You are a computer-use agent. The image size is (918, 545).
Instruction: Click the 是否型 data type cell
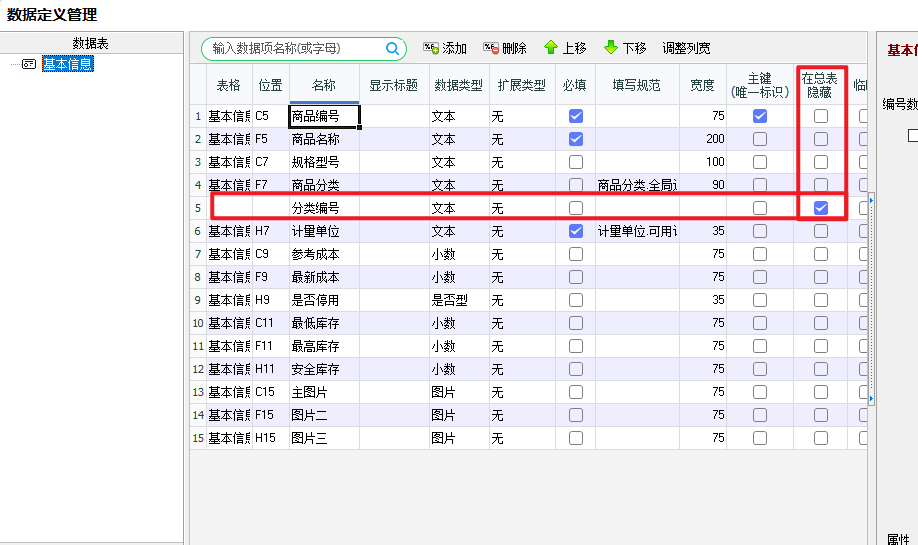tap(458, 300)
